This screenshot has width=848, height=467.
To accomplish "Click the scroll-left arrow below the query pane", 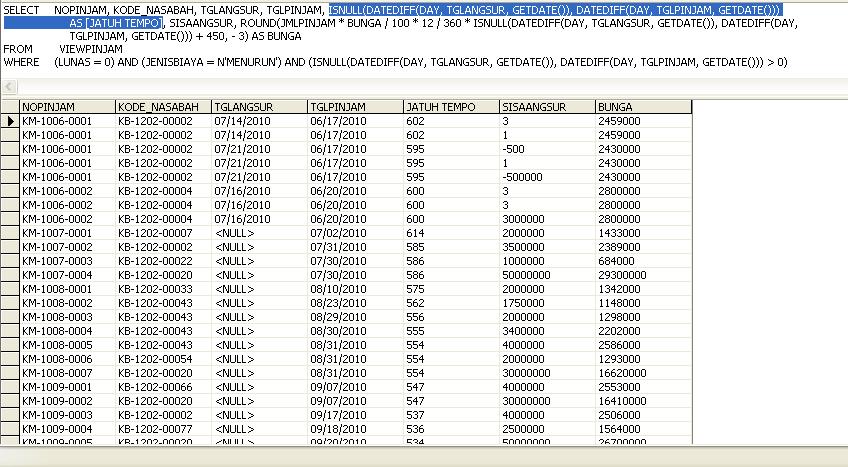I will coord(9,87).
